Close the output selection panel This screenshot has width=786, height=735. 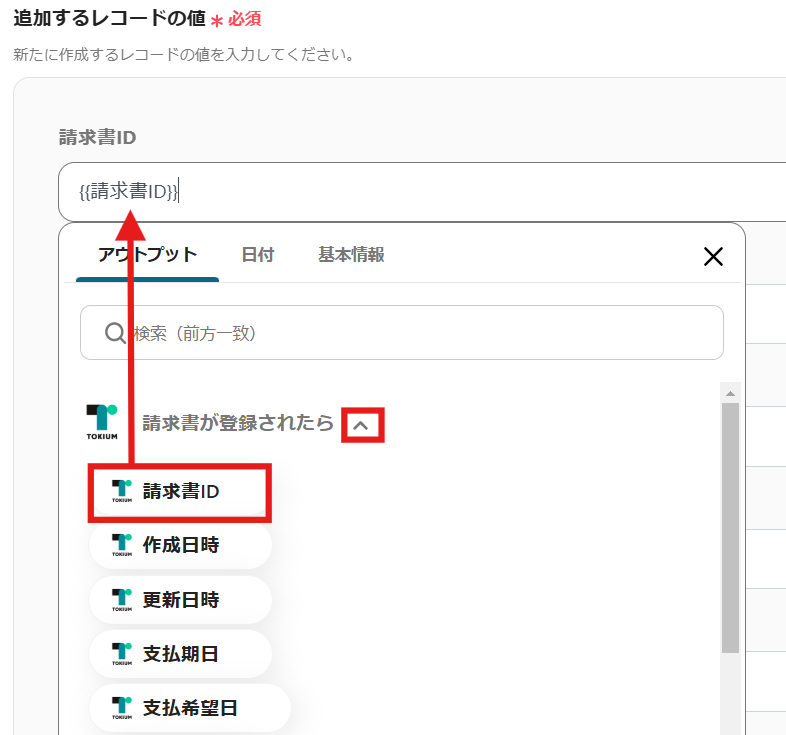(713, 257)
